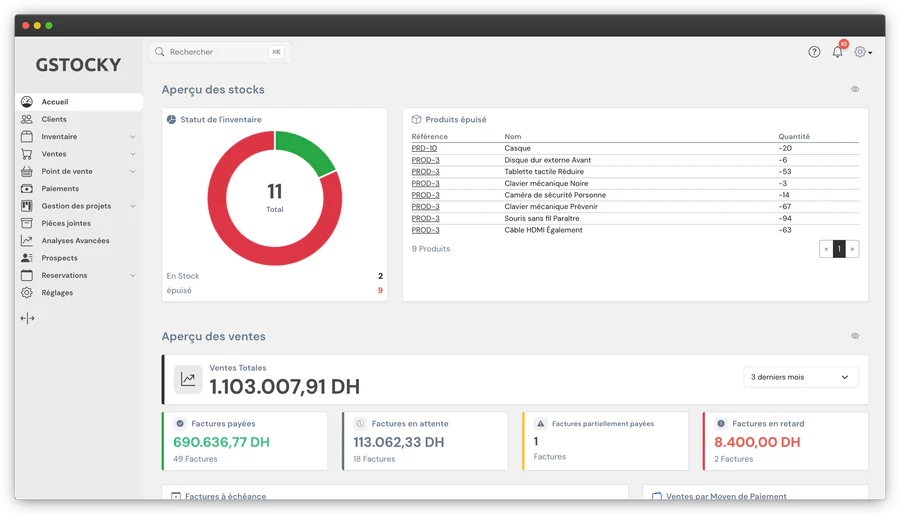Open the settings gear dropdown in header
The width and height of the screenshot is (900, 514).
coord(863,52)
